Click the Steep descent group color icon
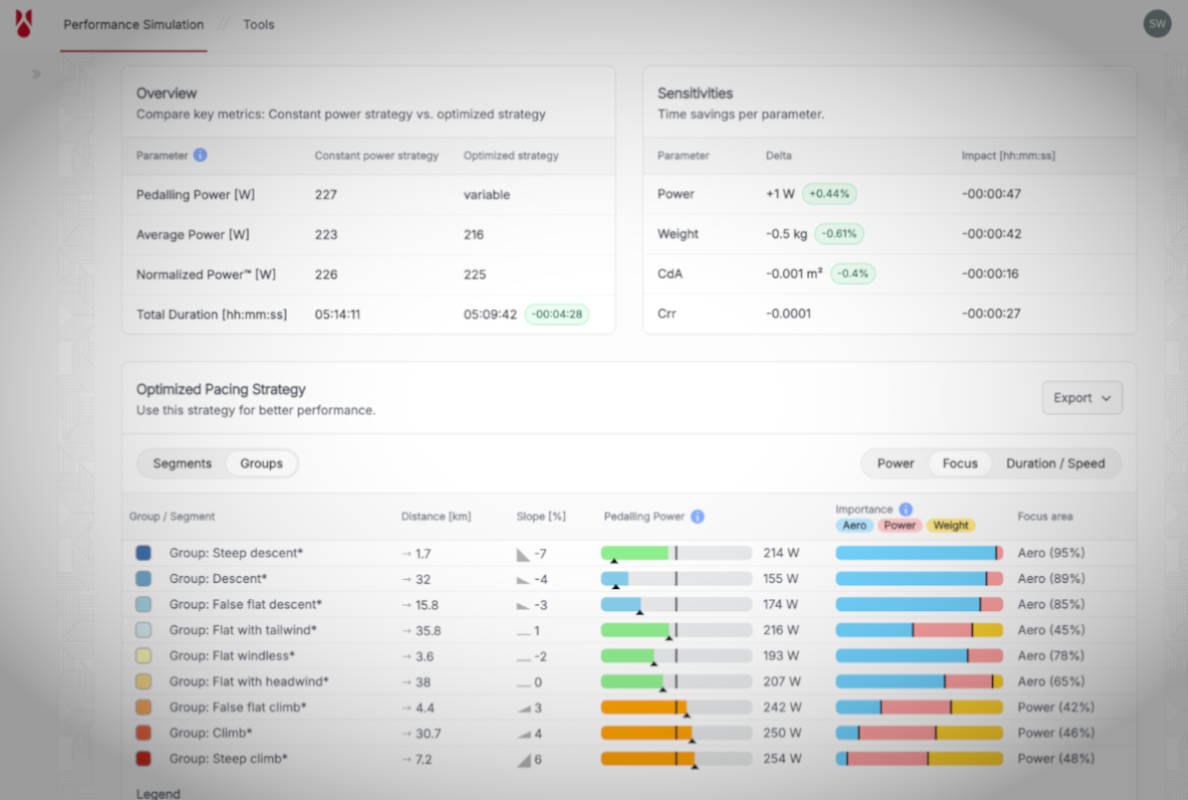 143,553
